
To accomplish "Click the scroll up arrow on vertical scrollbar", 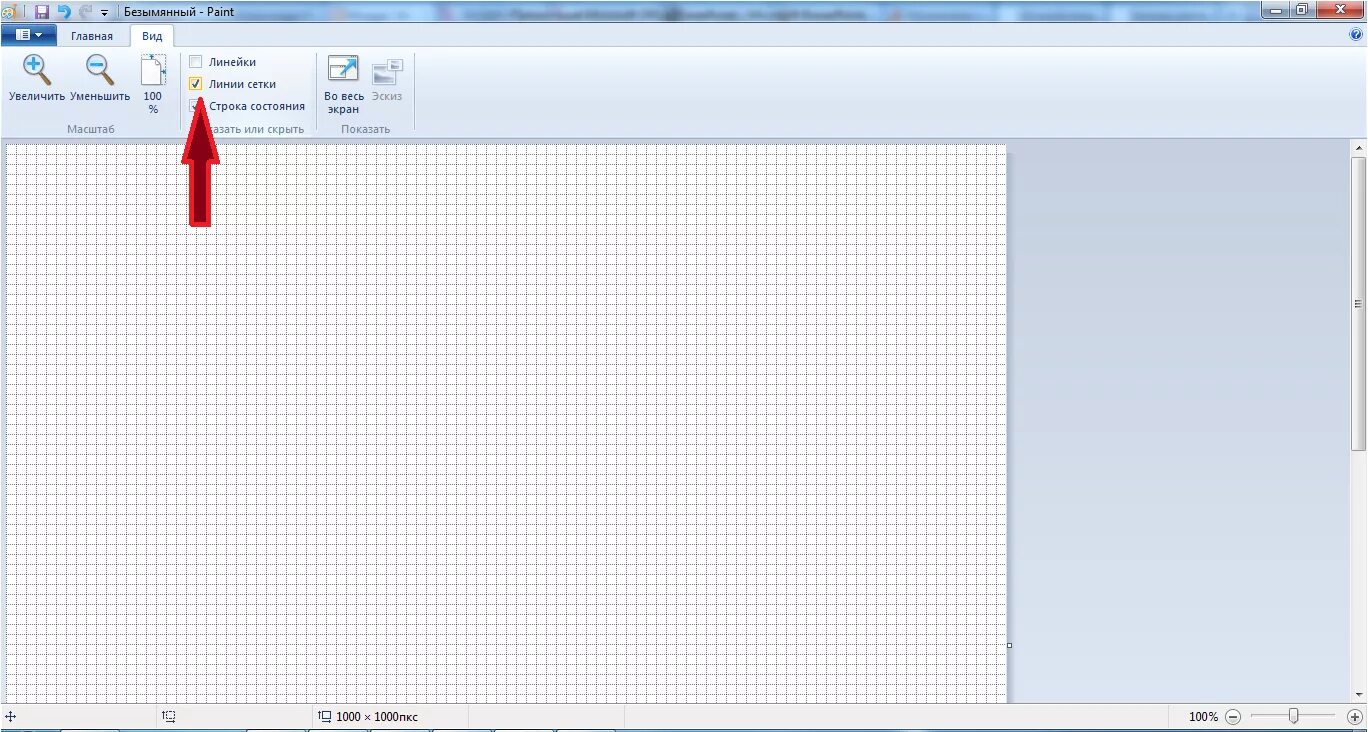I will 1358,148.
